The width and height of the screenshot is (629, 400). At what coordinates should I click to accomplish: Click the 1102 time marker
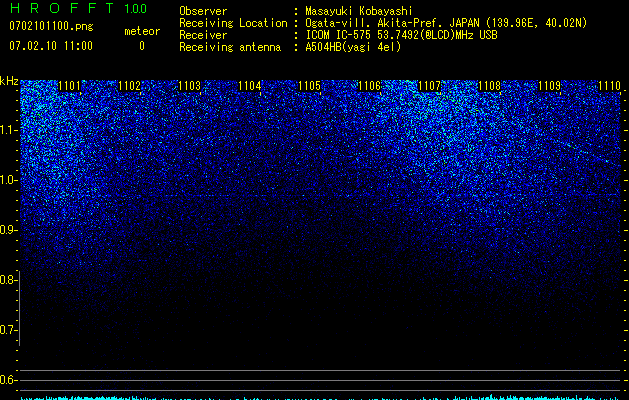[x=130, y=86]
